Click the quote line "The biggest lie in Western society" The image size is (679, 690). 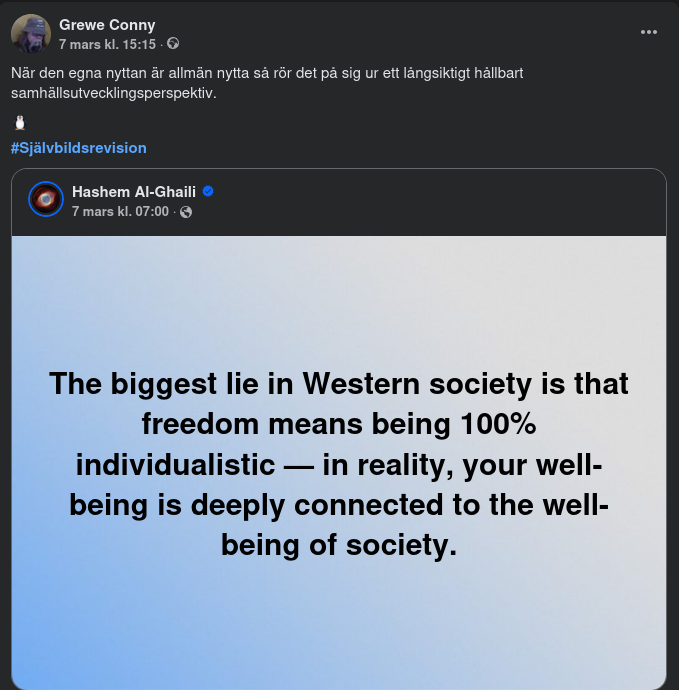coord(339,384)
